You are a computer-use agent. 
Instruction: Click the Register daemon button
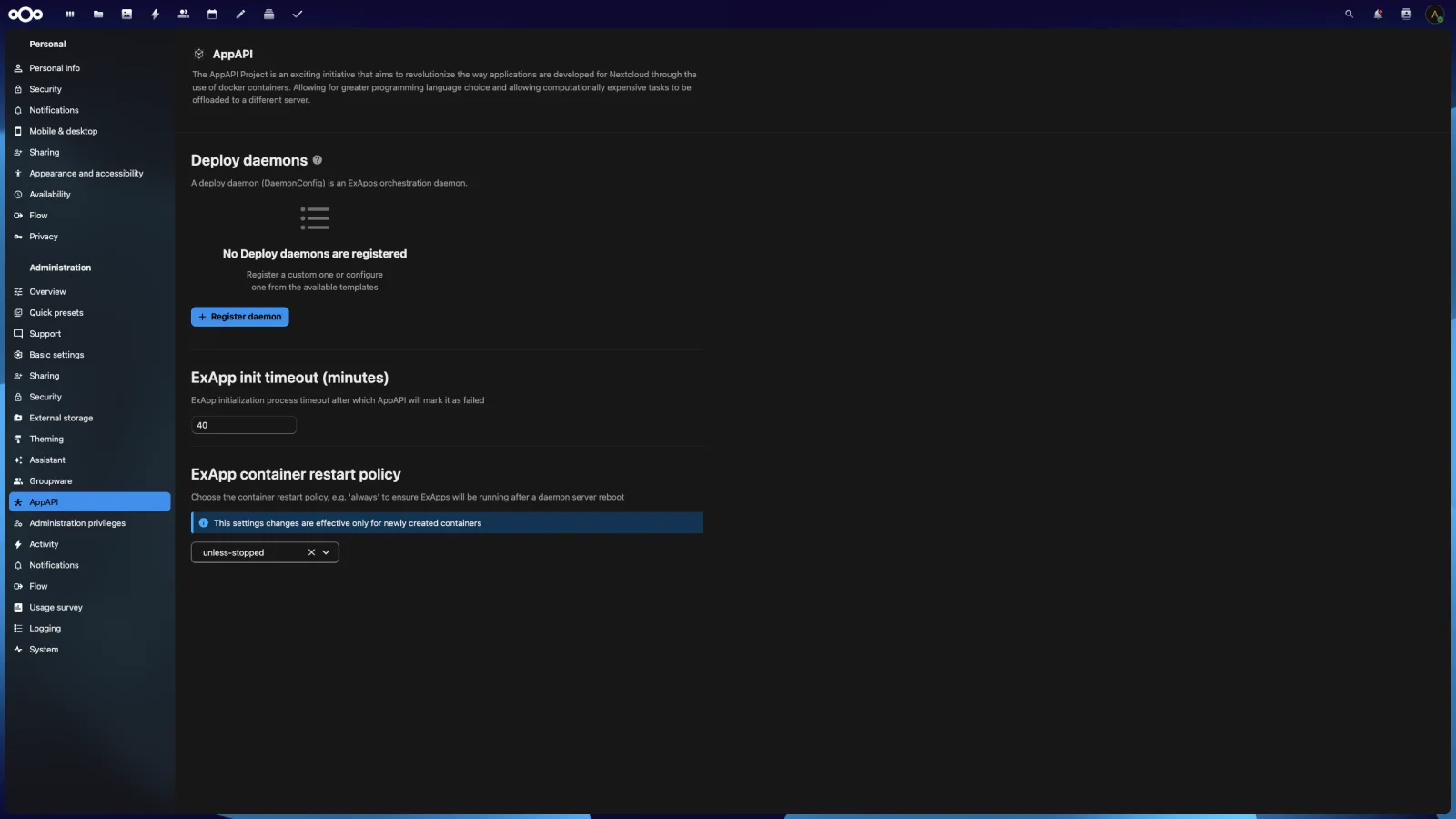click(x=240, y=317)
